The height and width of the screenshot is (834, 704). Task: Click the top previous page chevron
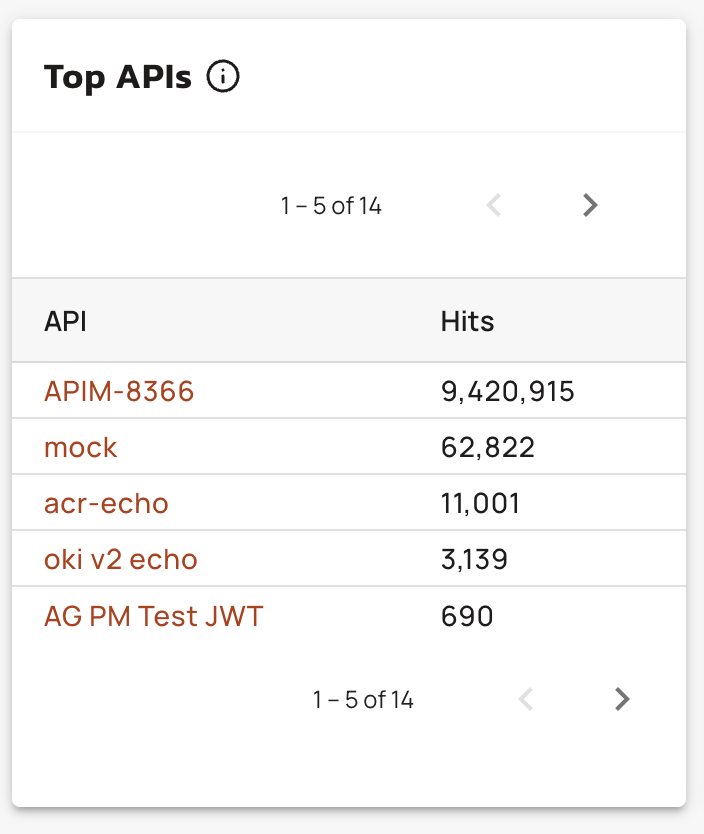coord(493,205)
